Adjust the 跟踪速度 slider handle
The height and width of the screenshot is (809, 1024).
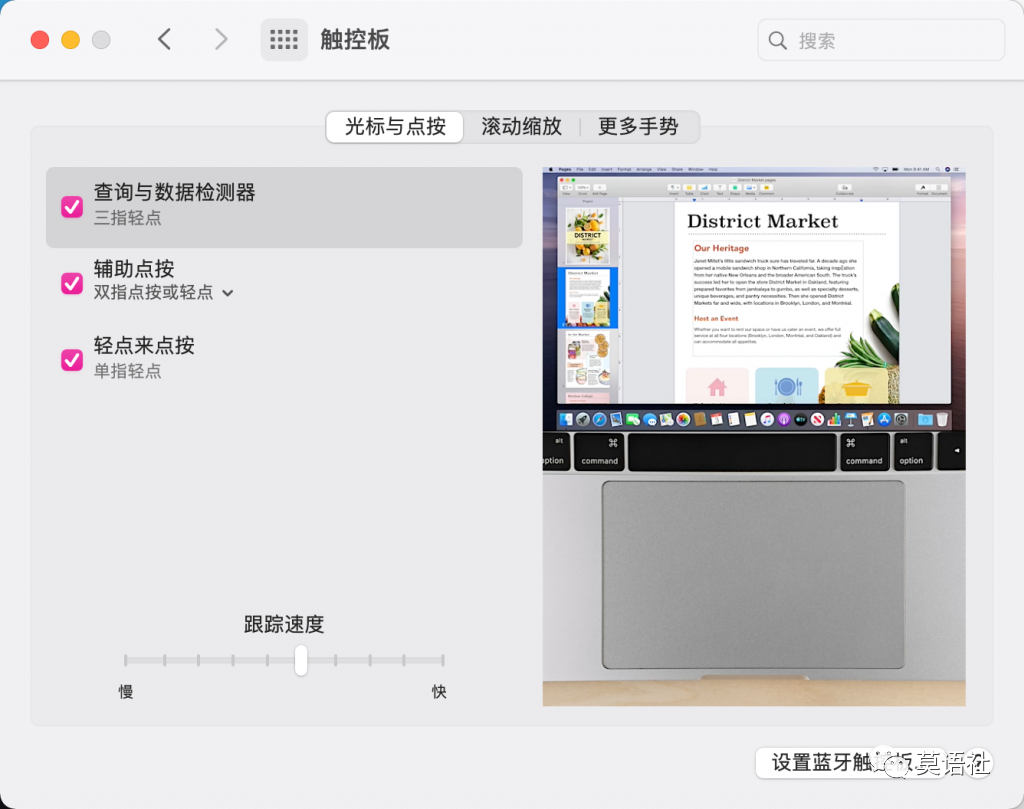point(300,660)
